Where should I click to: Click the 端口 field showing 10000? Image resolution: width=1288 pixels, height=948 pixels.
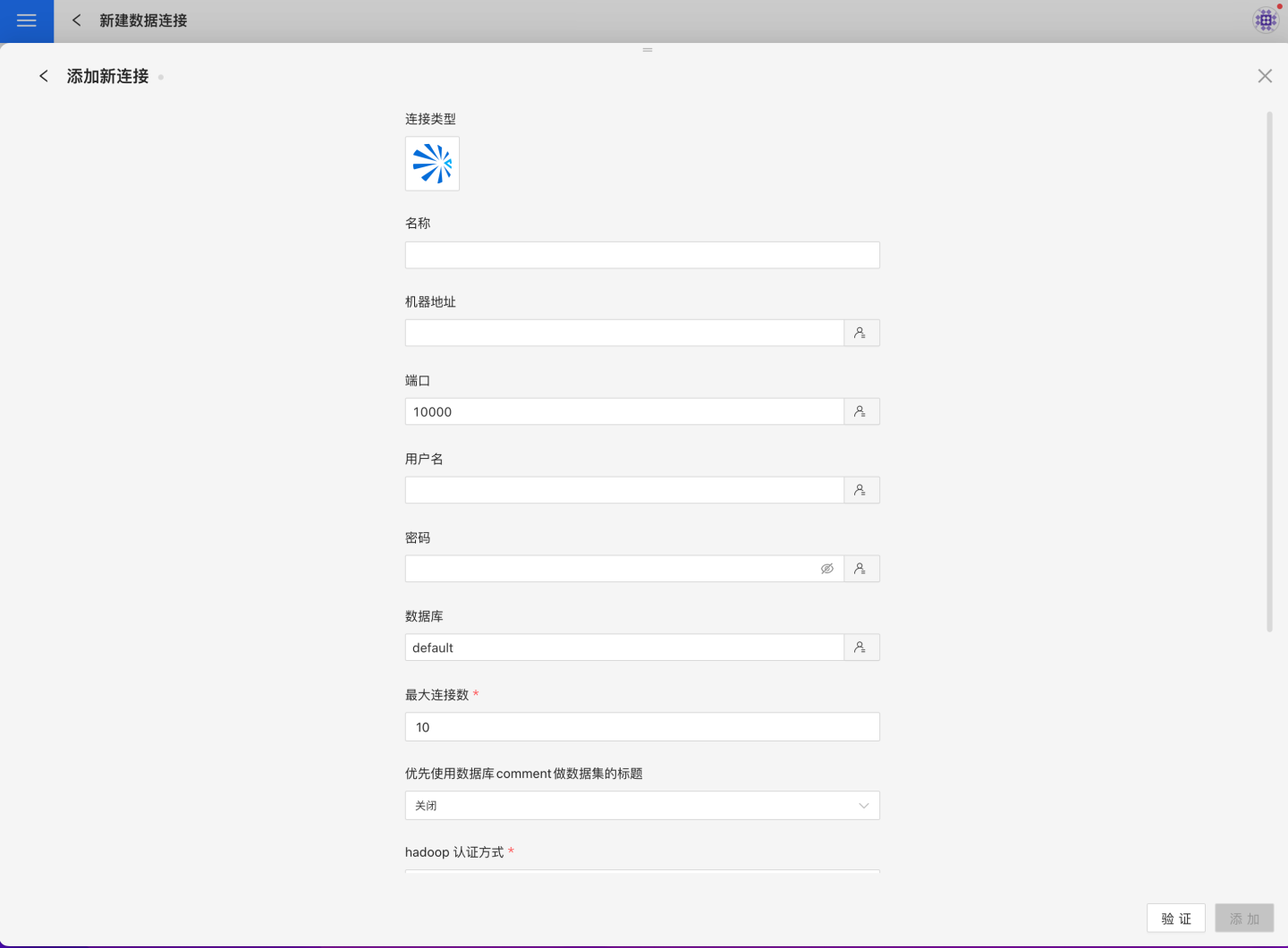623,411
